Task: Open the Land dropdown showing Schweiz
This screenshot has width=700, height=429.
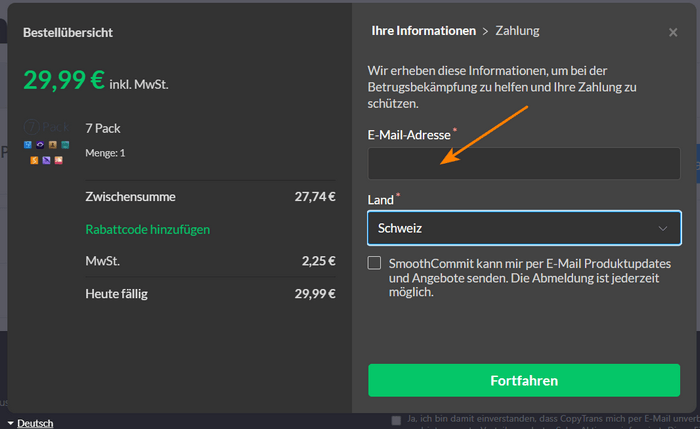Action: coord(524,228)
